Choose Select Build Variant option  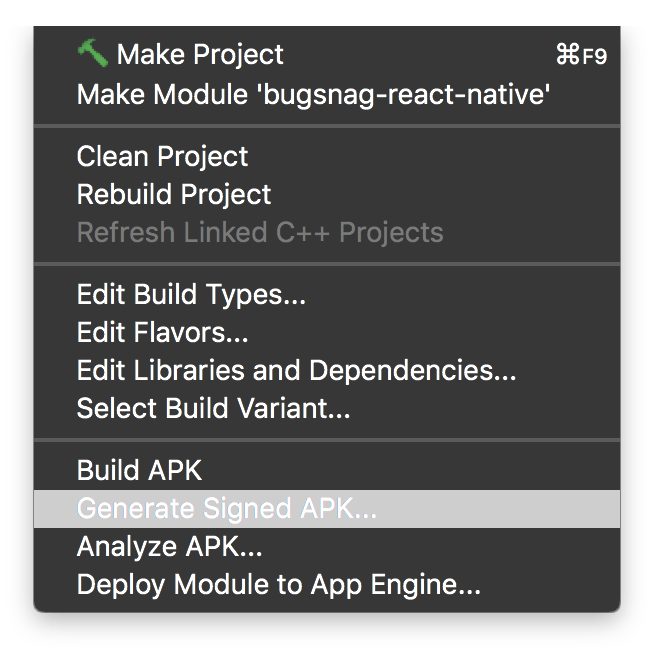click(x=213, y=409)
